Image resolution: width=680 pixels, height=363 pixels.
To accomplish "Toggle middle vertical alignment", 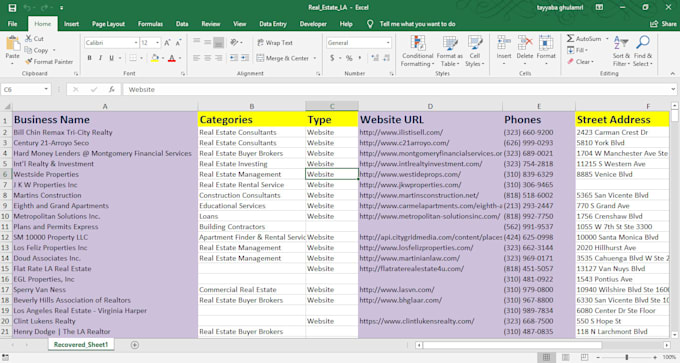I will pos(208,43).
